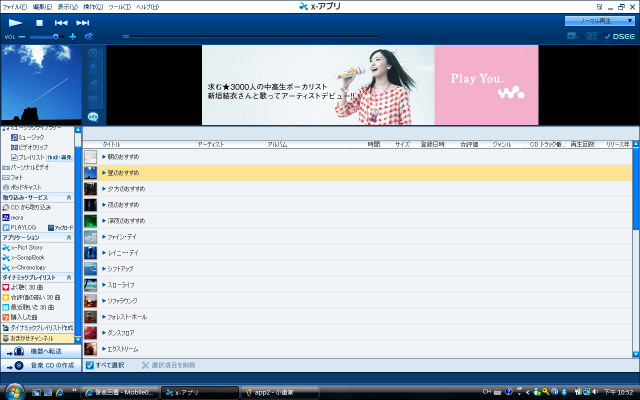The height and width of the screenshot is (400, 640).
Task: Select the ダンスフロア row text
Action: pyautogui.click(x=121, y=333)
